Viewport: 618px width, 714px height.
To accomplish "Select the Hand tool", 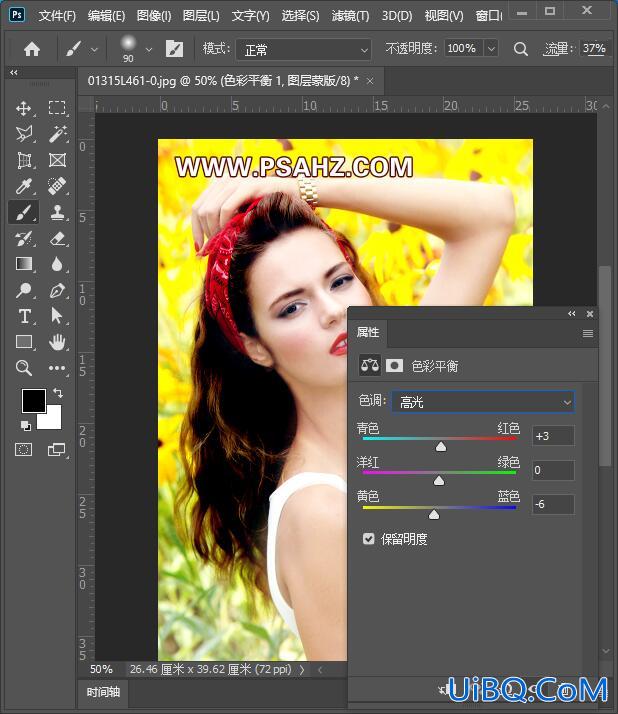I will click(x=57, y=342).
